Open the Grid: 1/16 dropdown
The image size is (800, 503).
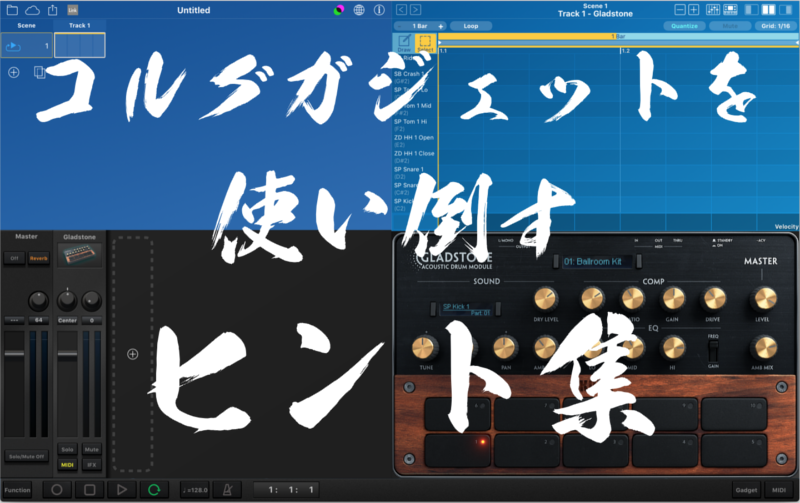tap(776, 26)
